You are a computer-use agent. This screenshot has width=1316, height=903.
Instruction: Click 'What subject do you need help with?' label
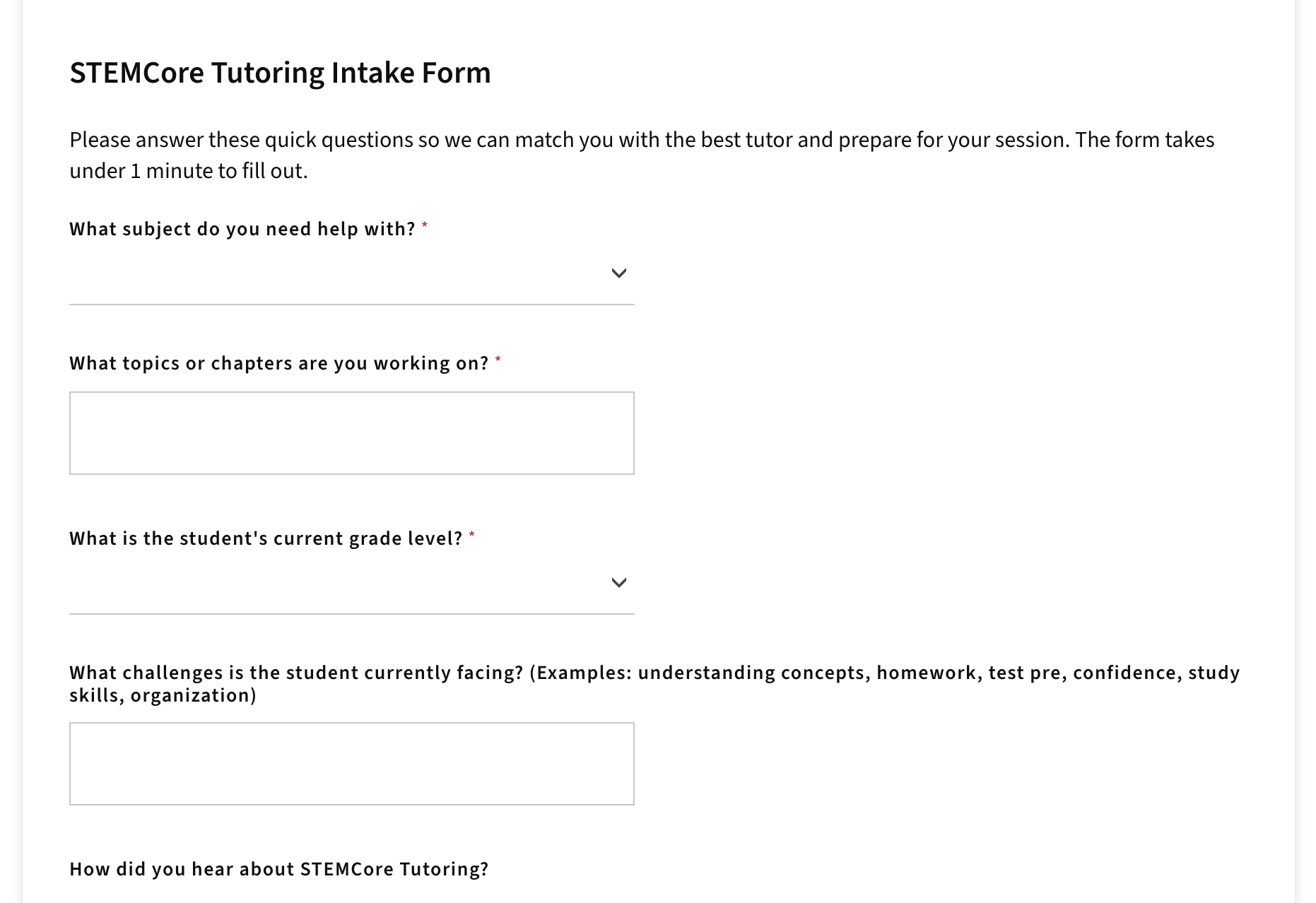(x=242, y=229)
